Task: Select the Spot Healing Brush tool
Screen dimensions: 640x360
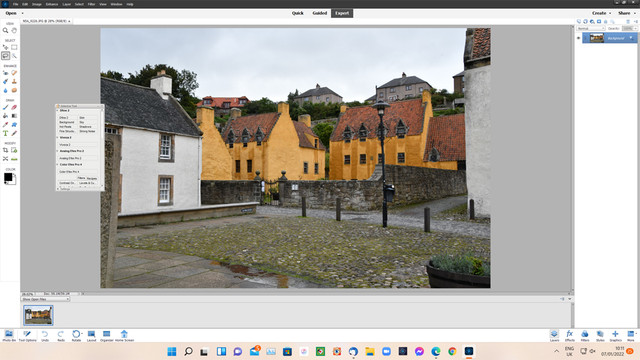Action: click(14, 73)
